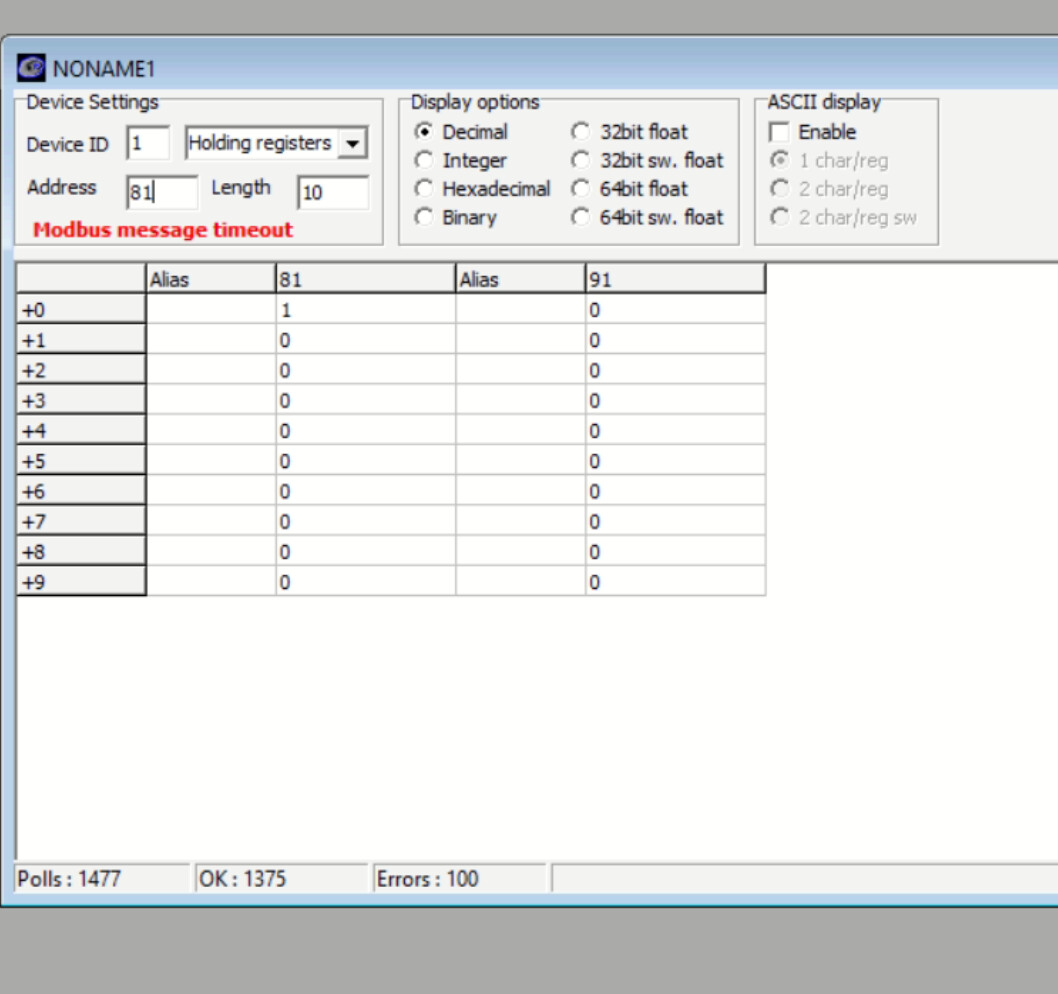Select the 32bit float option
Screen dimensions: 1058x994
581,132
